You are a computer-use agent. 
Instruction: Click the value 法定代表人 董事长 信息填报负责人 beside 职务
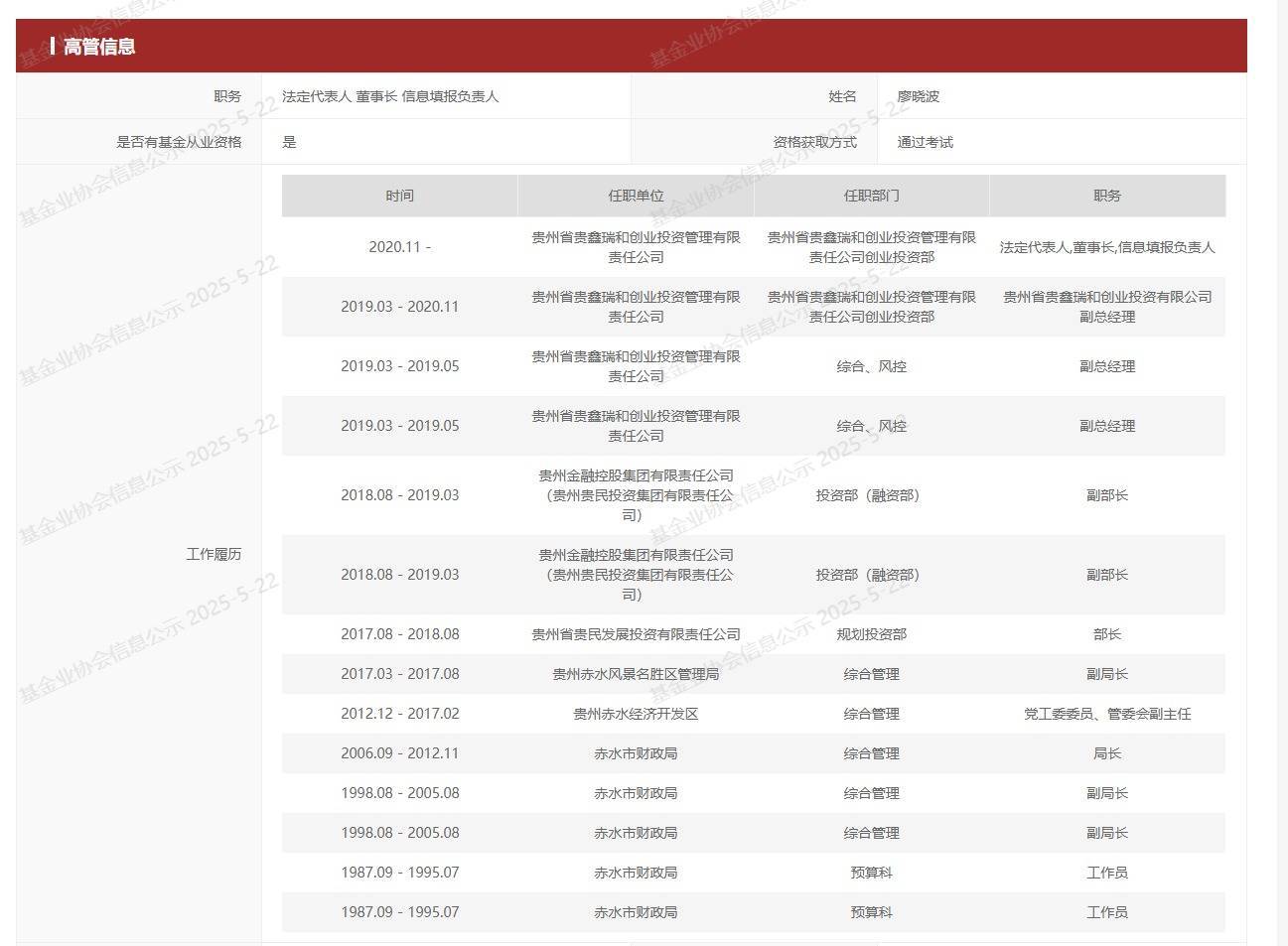point(390,96)
